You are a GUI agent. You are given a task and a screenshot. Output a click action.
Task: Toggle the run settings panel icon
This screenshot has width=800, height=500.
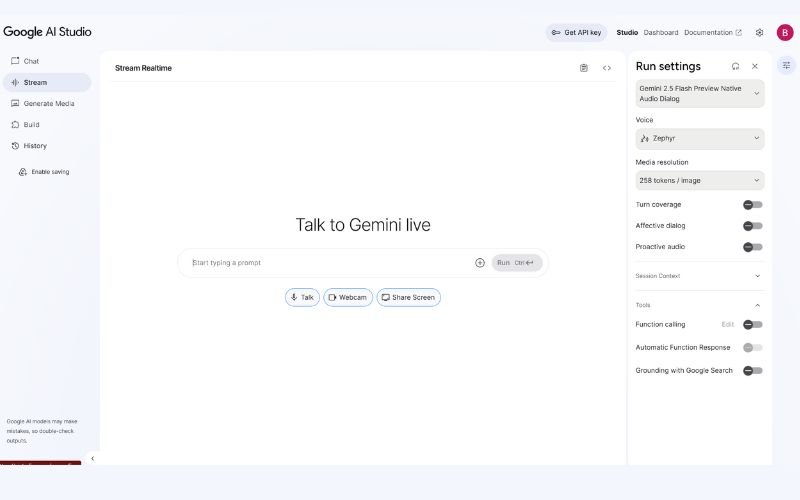tap(786, 66)
